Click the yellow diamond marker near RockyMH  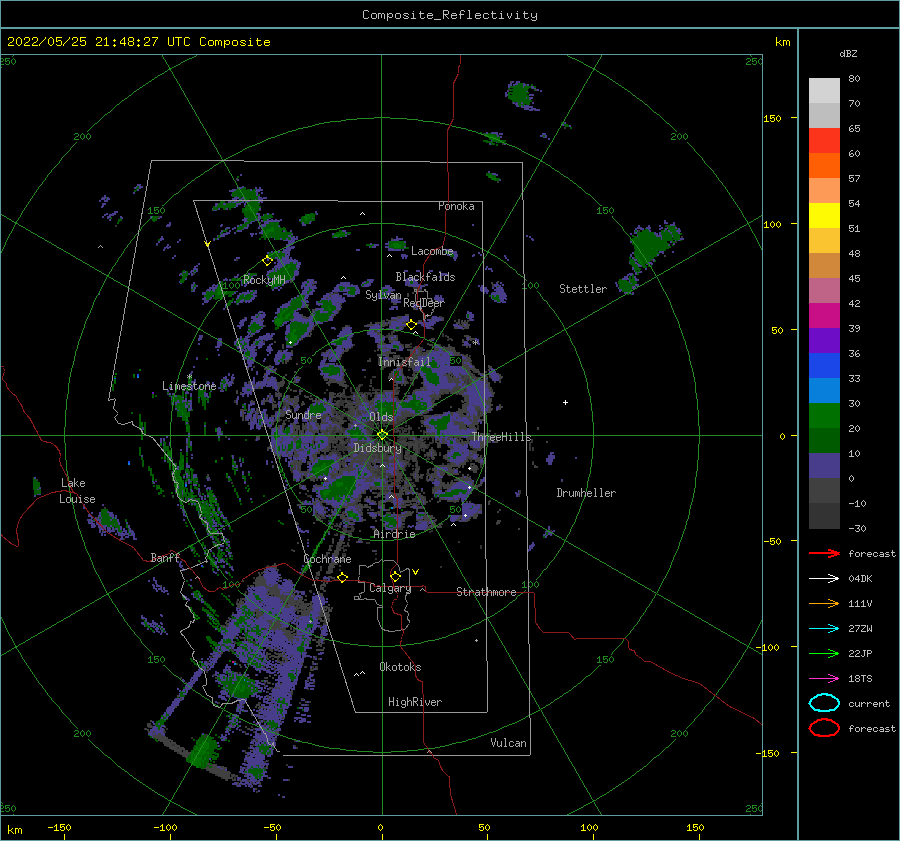pos(267,261)
